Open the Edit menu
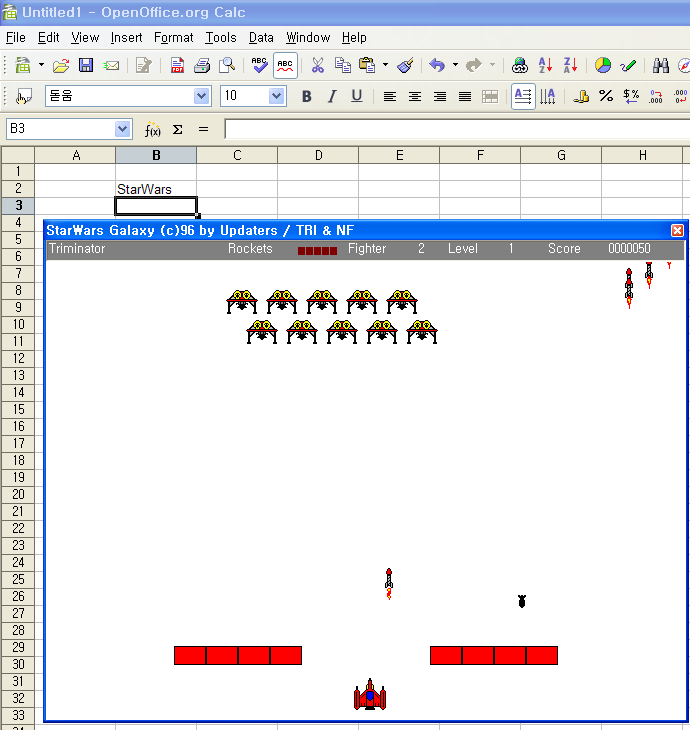 tap(48, 38)
